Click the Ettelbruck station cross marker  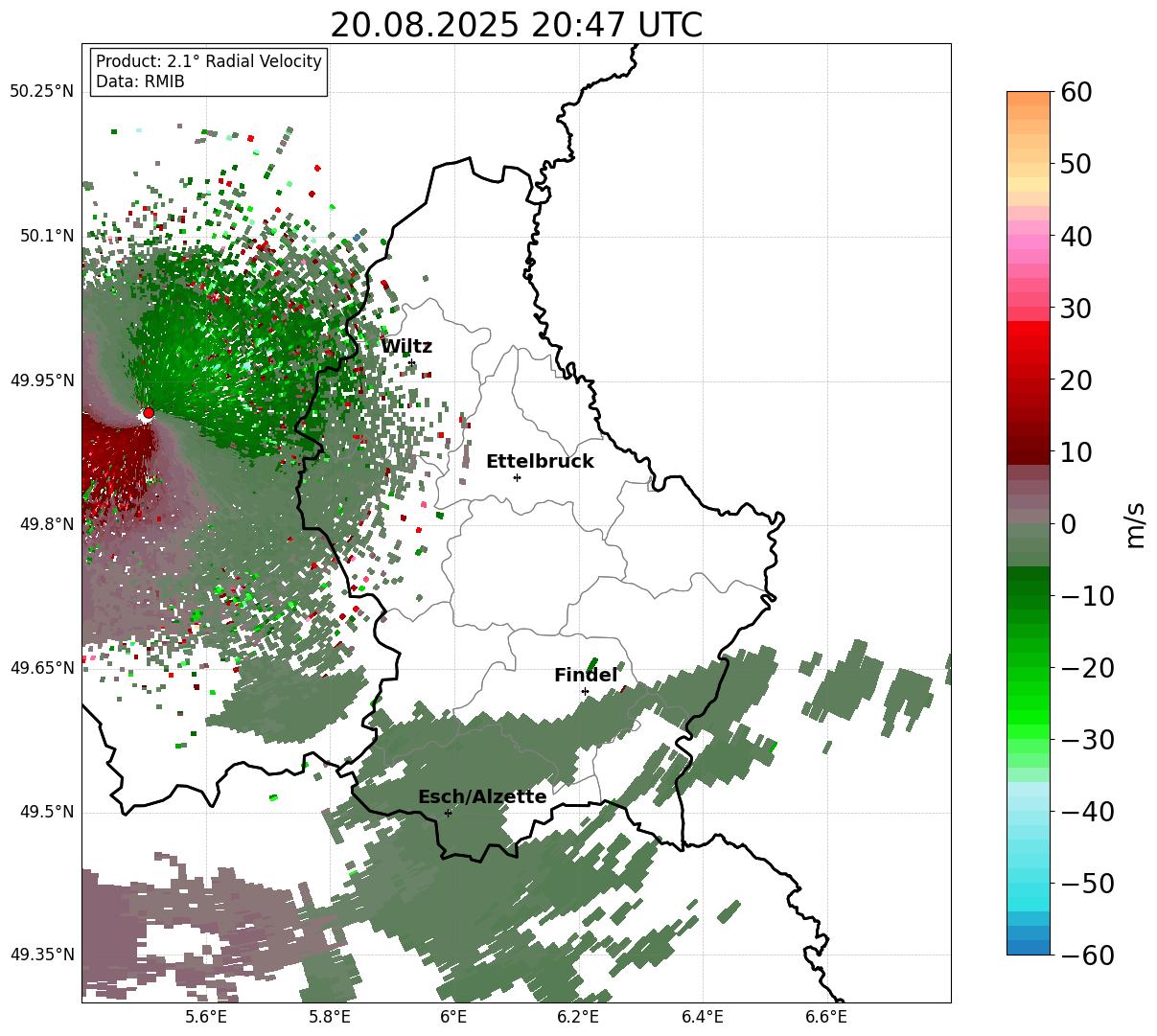[x=517, y=477]
